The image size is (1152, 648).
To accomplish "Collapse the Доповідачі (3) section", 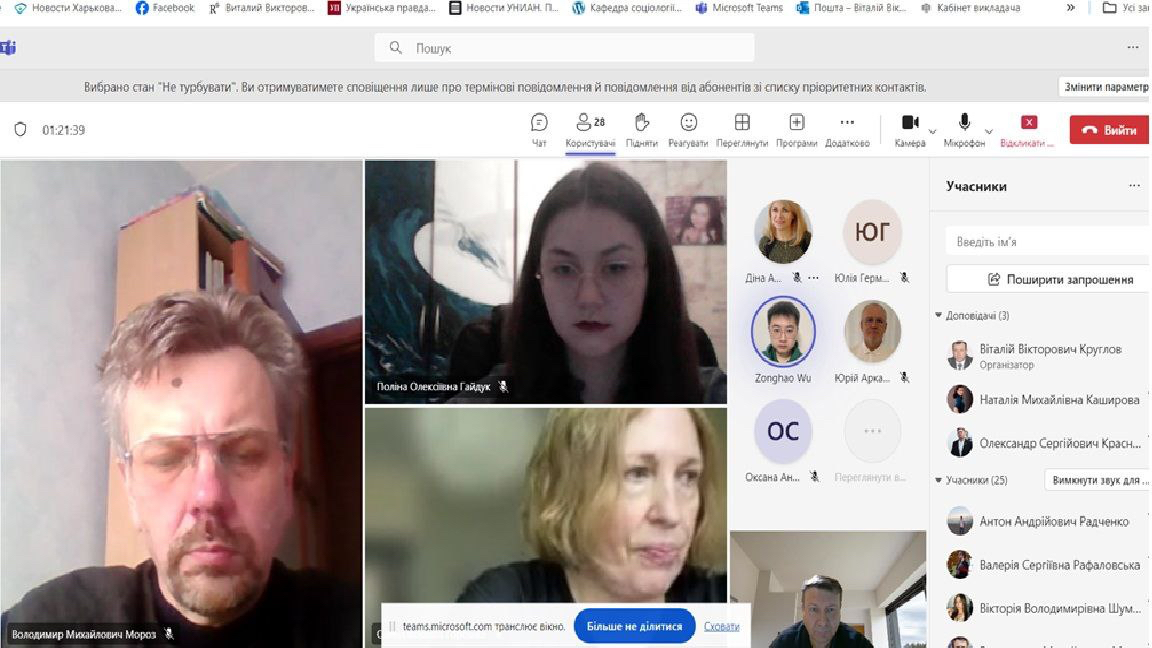I will point(938,315).
